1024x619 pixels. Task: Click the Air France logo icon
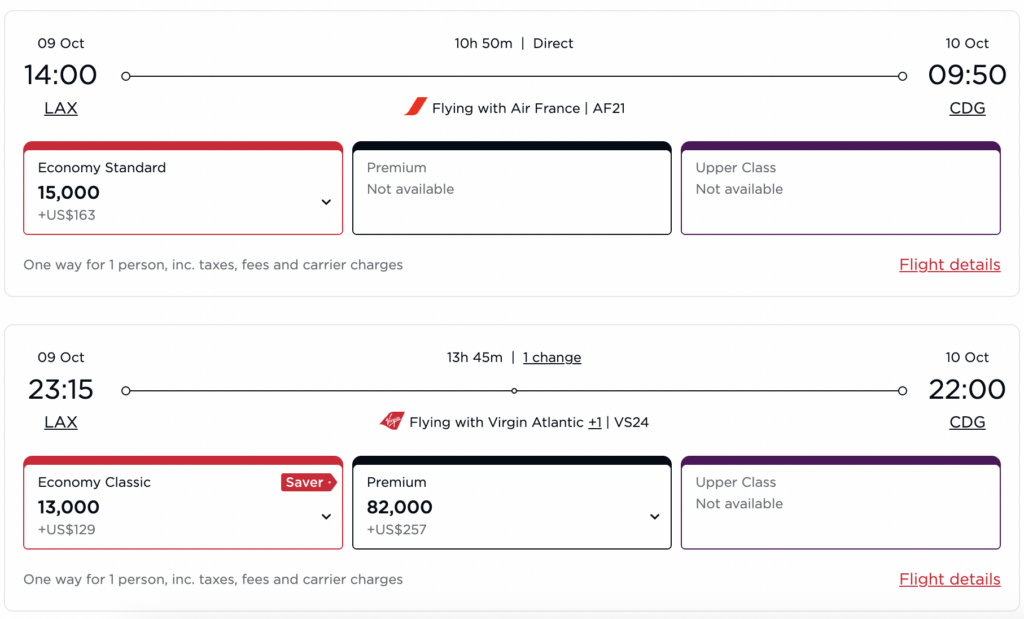point(415,107)
